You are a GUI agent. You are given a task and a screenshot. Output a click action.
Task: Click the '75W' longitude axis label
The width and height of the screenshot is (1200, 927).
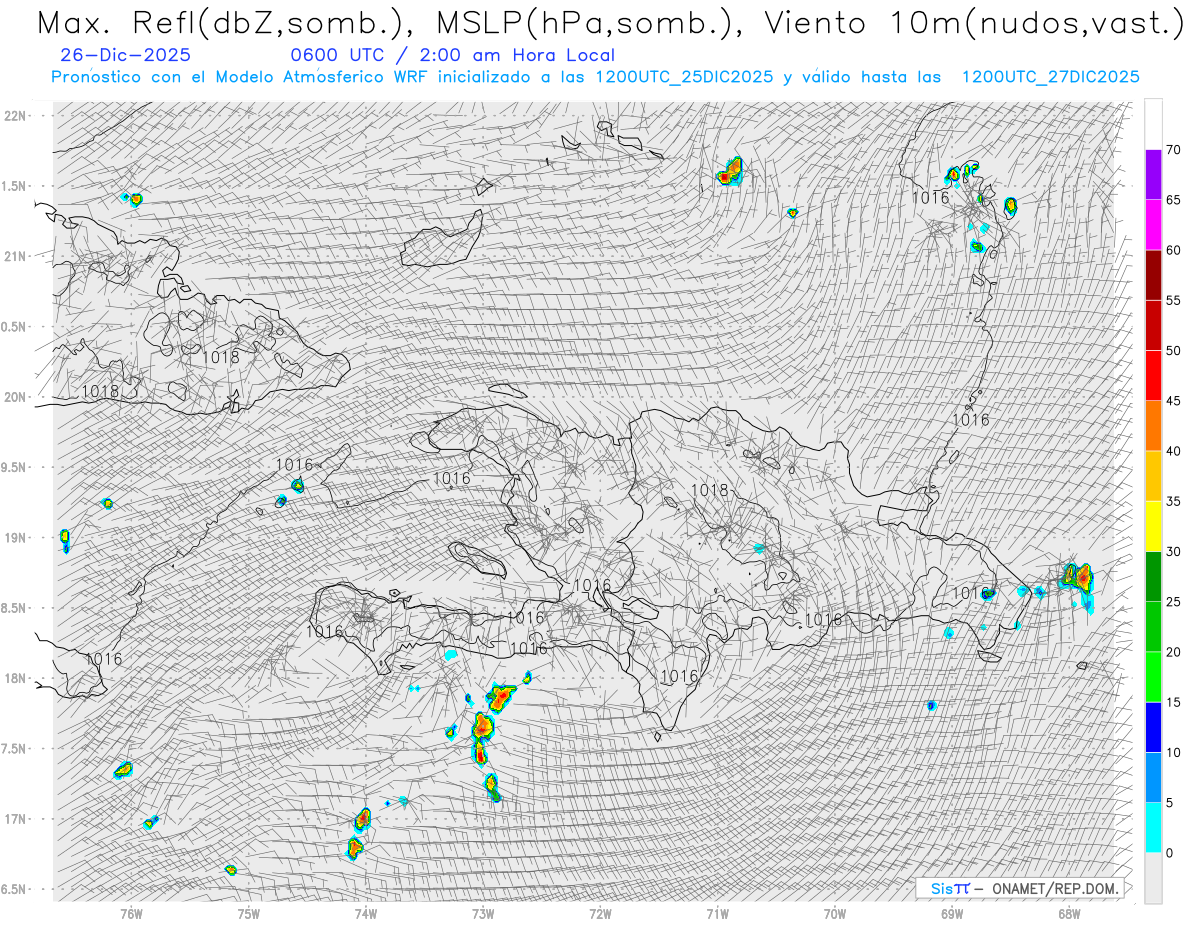point(248,913)
